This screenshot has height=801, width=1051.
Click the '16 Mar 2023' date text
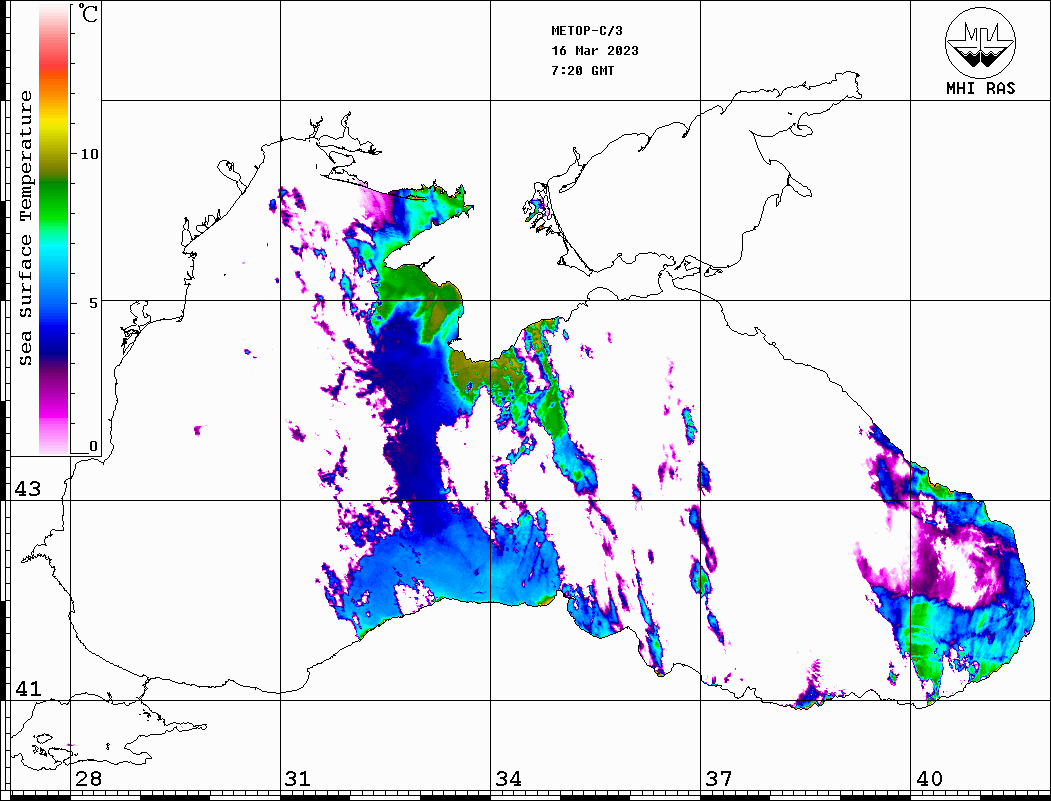595,51
